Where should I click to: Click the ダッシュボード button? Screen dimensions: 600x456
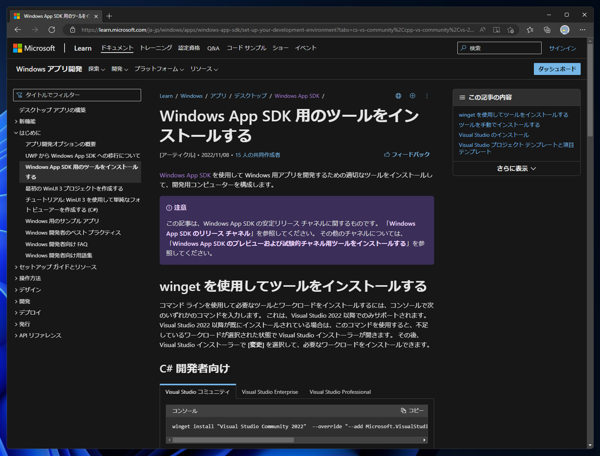pyautogui.click(x=557, y=69)
